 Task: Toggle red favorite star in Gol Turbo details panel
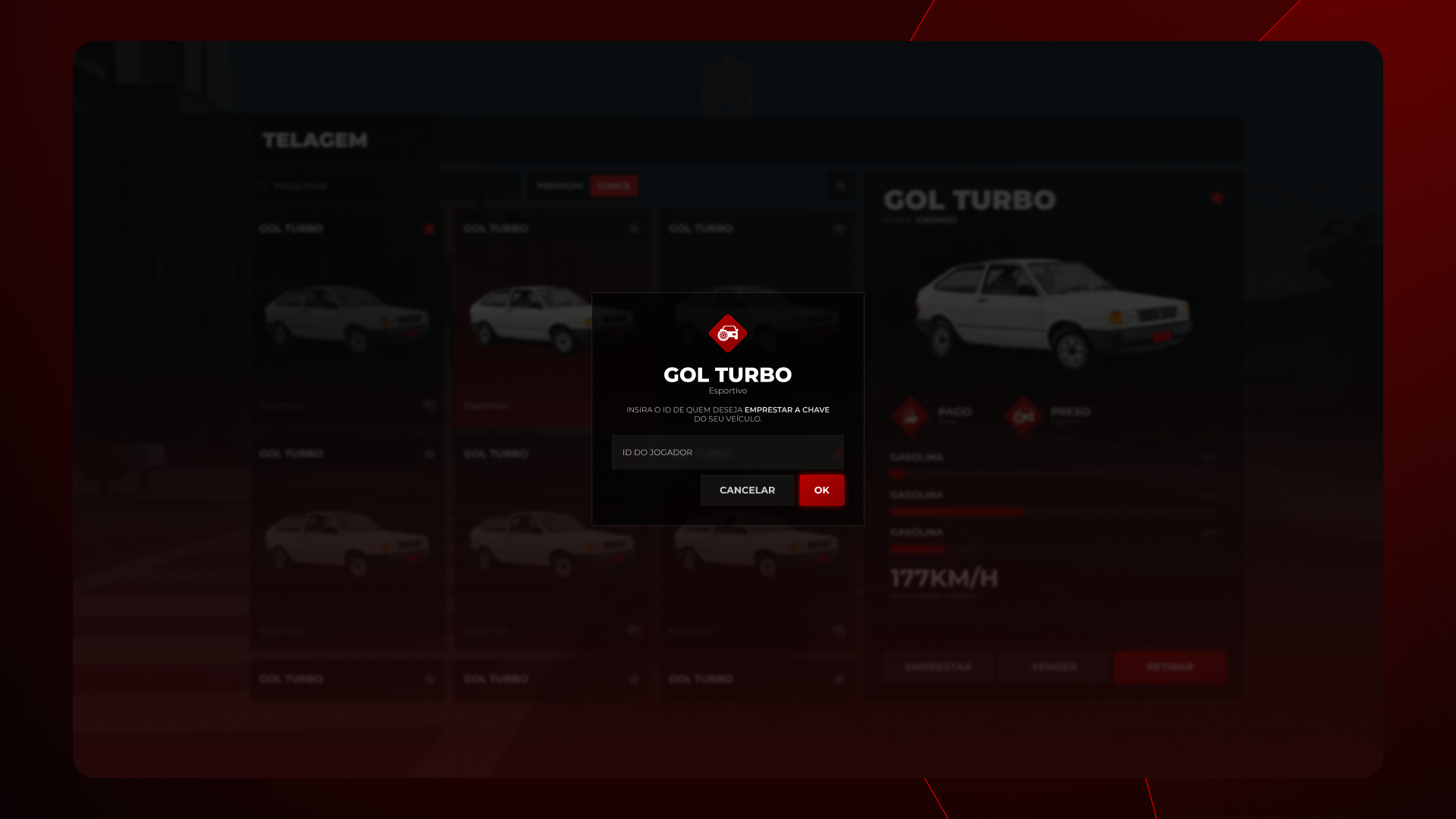(1217, 198)
